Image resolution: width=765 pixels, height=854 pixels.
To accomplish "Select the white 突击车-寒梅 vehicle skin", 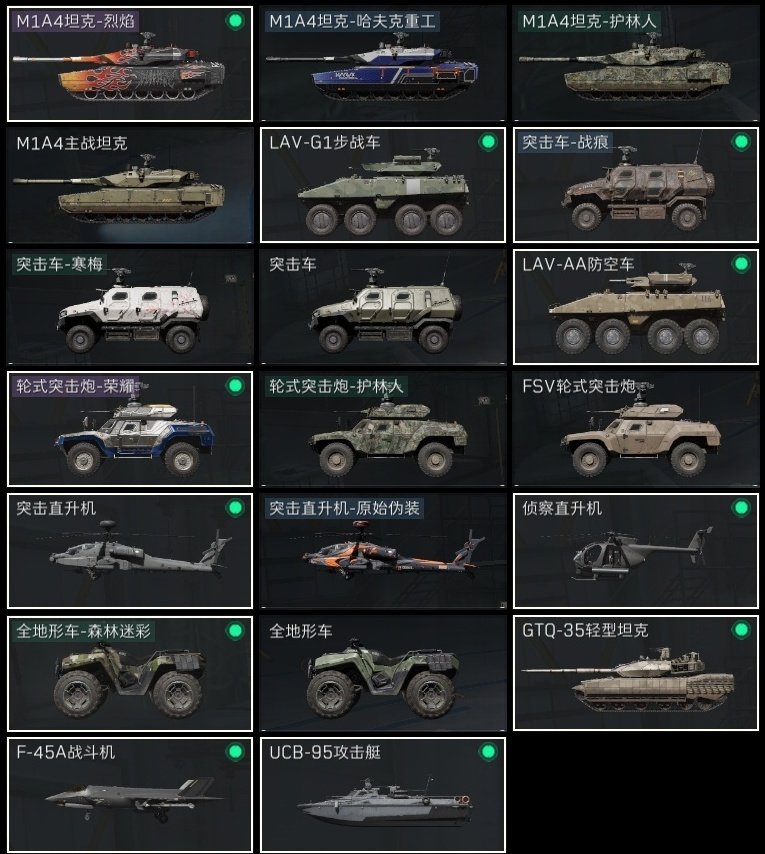I will (130, 307).
